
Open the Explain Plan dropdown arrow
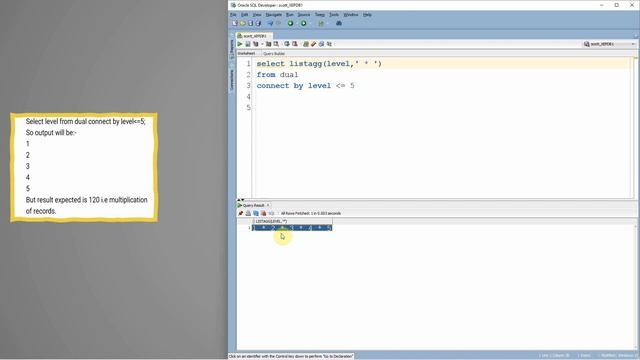point(262,44)
